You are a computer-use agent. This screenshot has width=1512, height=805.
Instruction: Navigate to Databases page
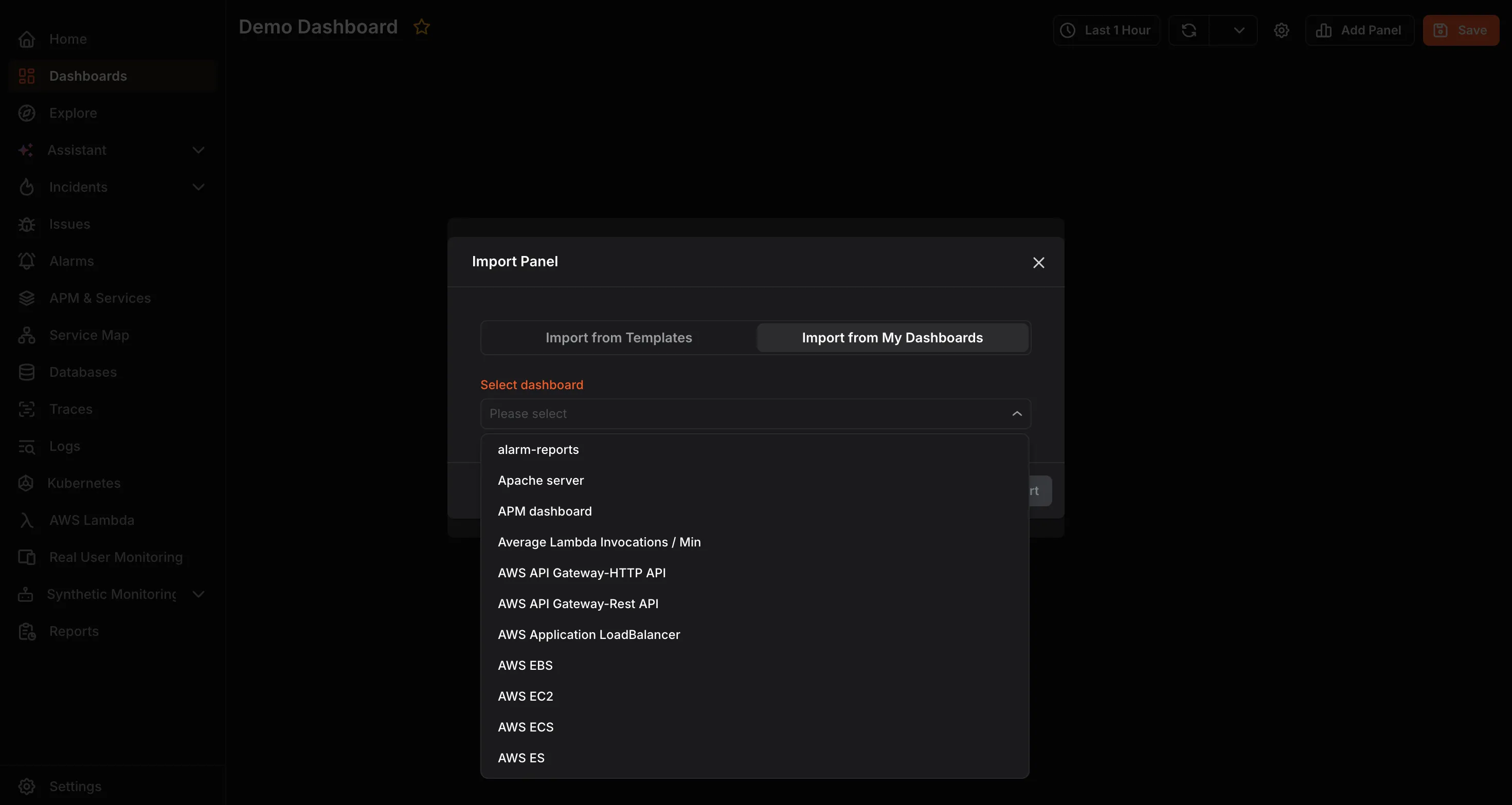click(x=113, y=372)
